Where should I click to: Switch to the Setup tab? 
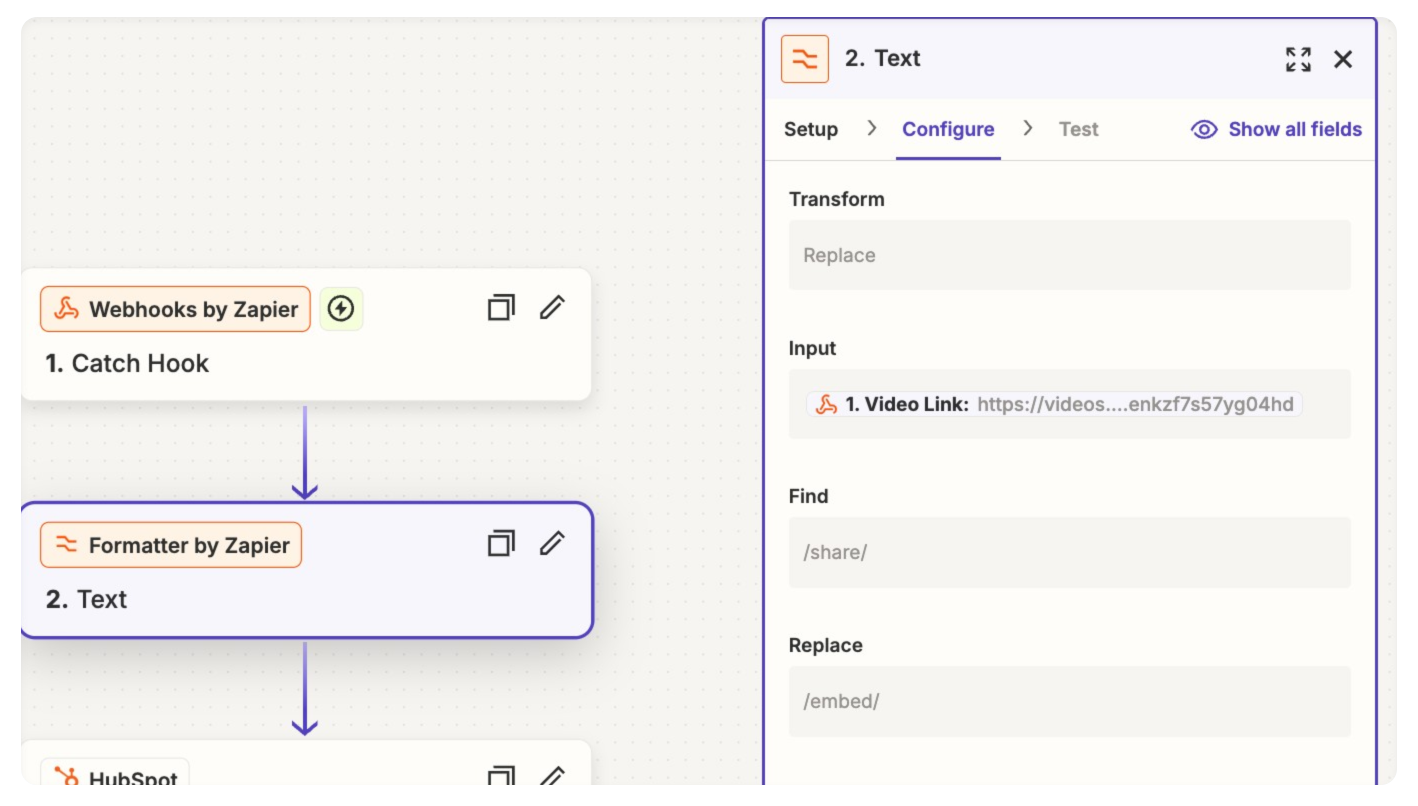(x=811, y=129)
